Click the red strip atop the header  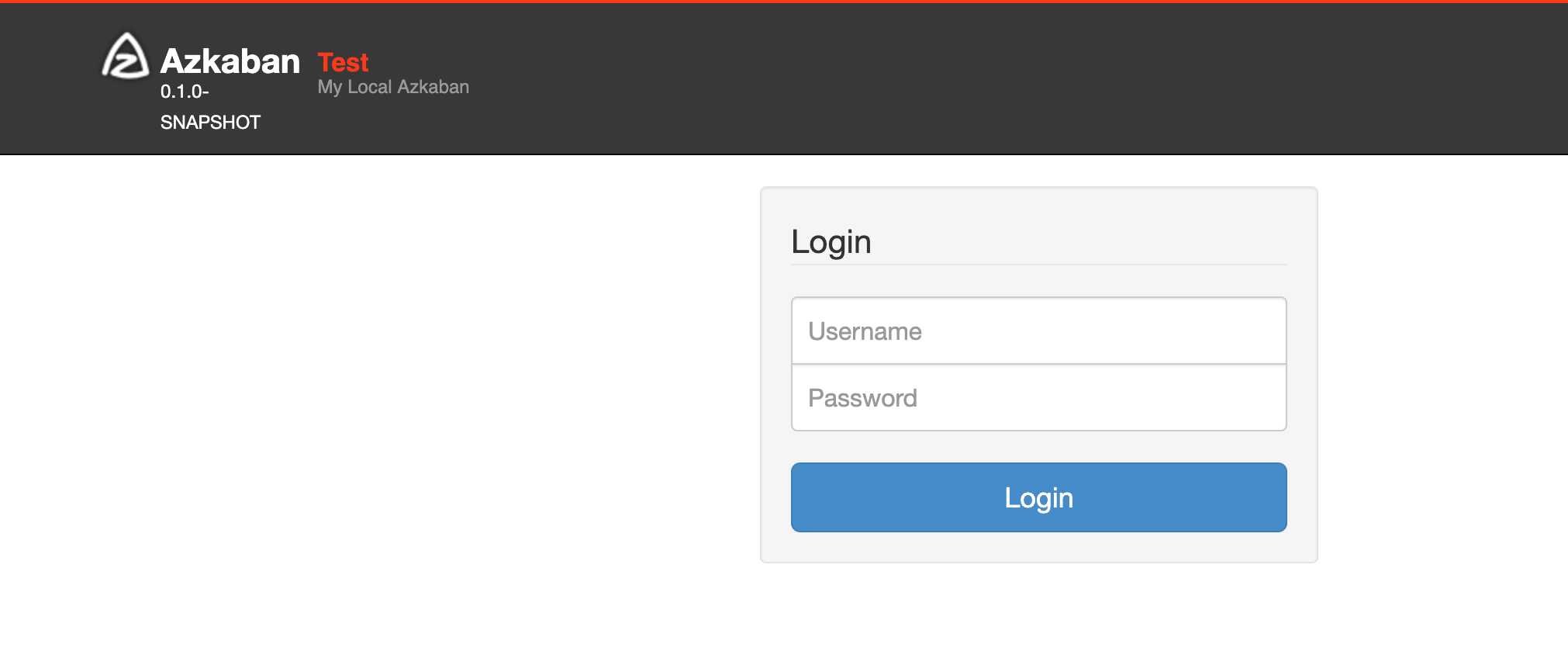[784, 2]
